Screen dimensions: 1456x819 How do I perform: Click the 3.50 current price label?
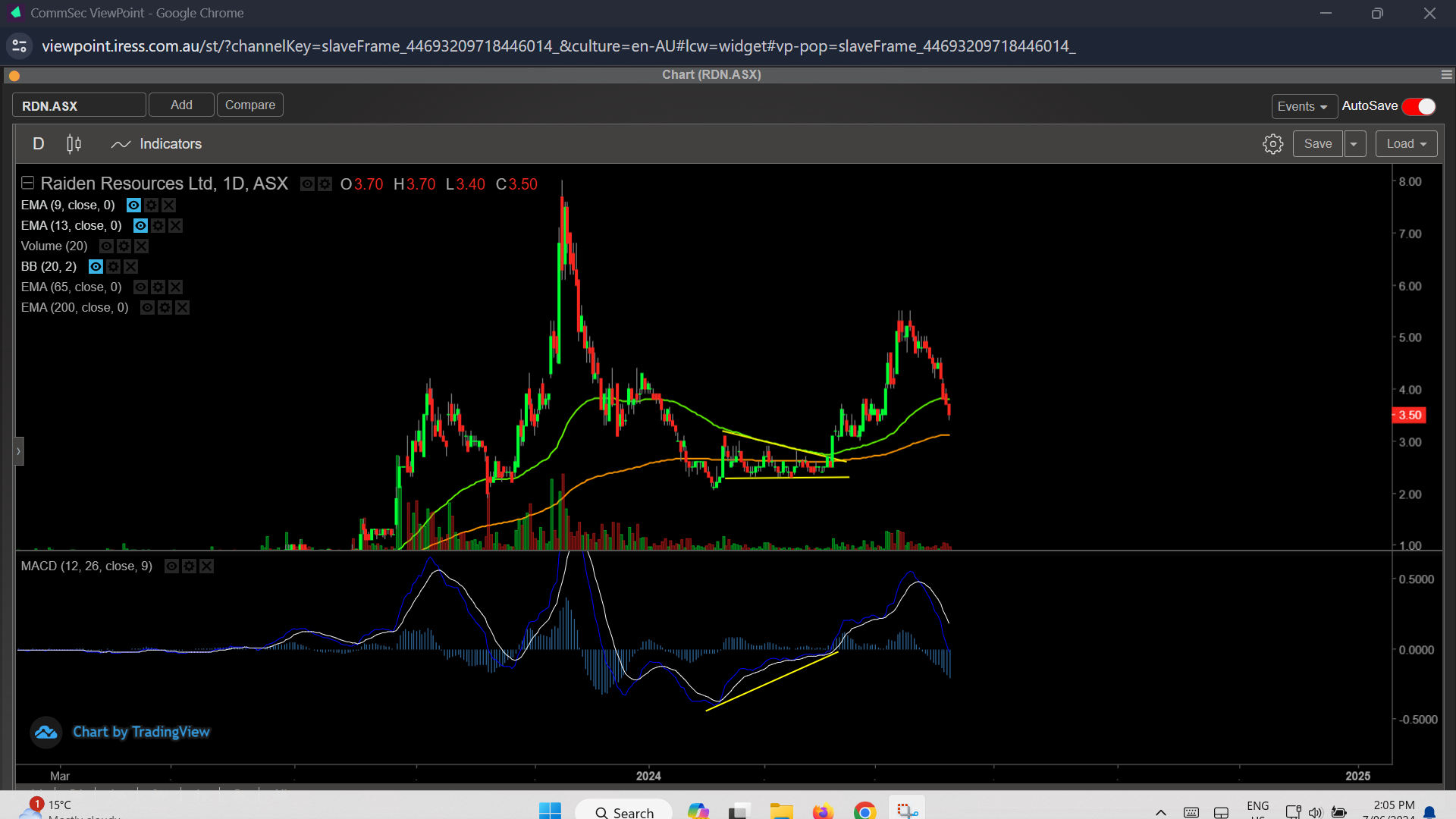pos(1410,415)
